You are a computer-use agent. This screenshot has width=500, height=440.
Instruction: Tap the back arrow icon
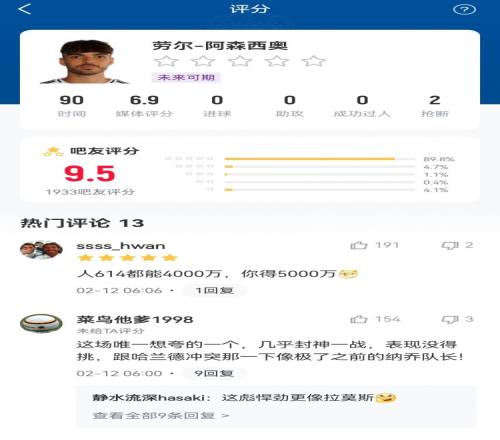pos(25,9)
